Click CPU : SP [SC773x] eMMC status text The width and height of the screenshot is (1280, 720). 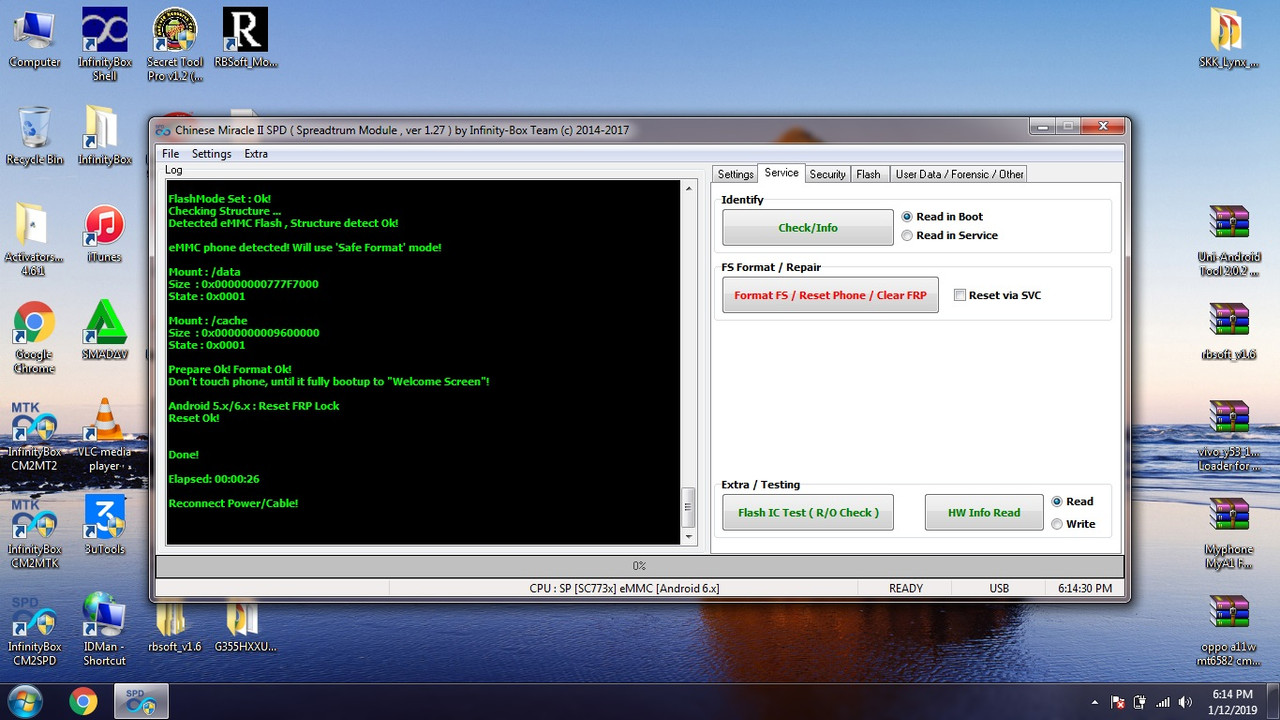point(624,589)
